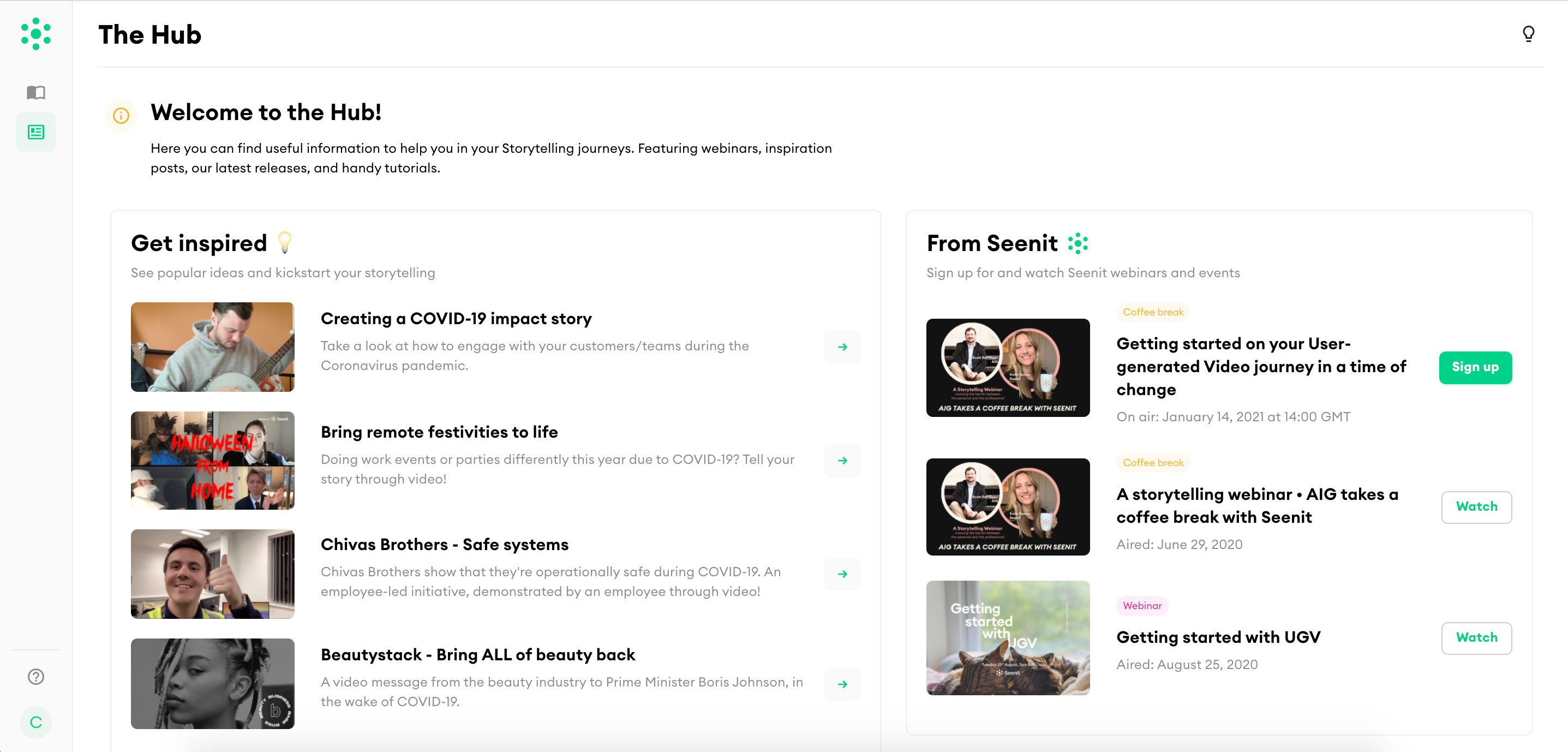This screenshot has width=1568, height=752.
Task: Click the Getting started on your User-generated Video journey title
Action: 1261,367
